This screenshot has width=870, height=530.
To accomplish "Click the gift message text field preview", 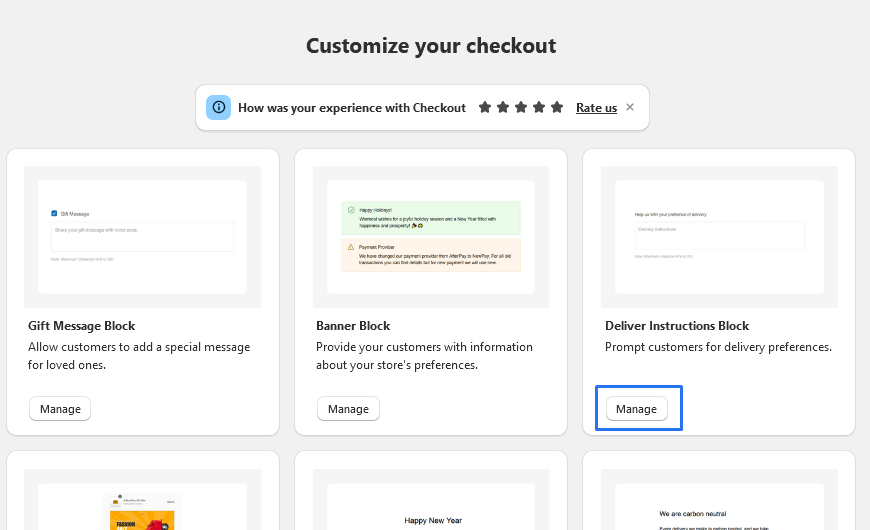I will 142,236.
